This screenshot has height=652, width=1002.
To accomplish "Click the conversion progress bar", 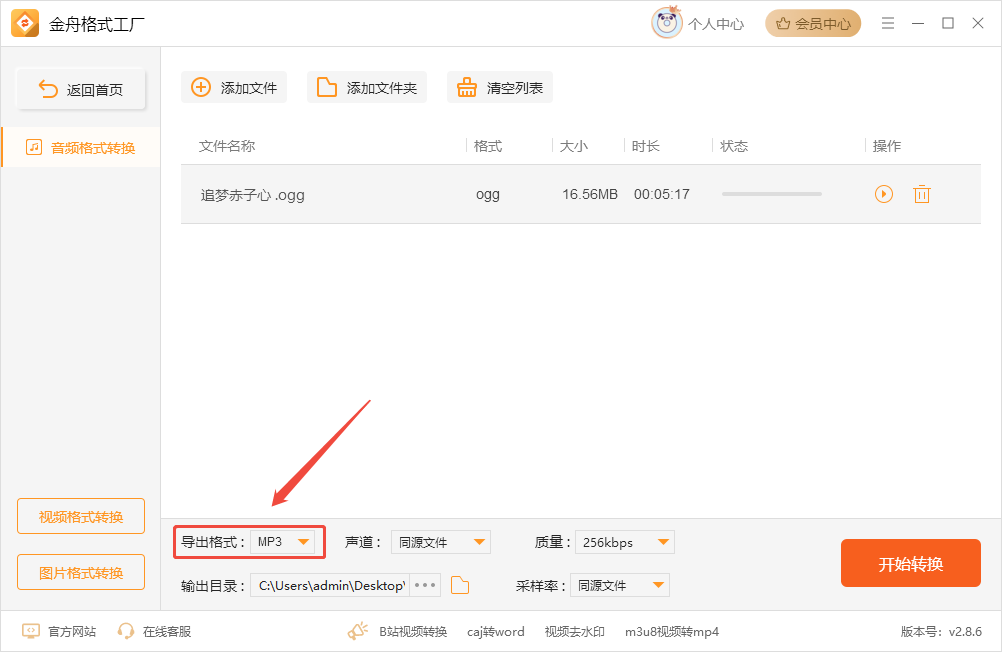I will pos(772,194).
